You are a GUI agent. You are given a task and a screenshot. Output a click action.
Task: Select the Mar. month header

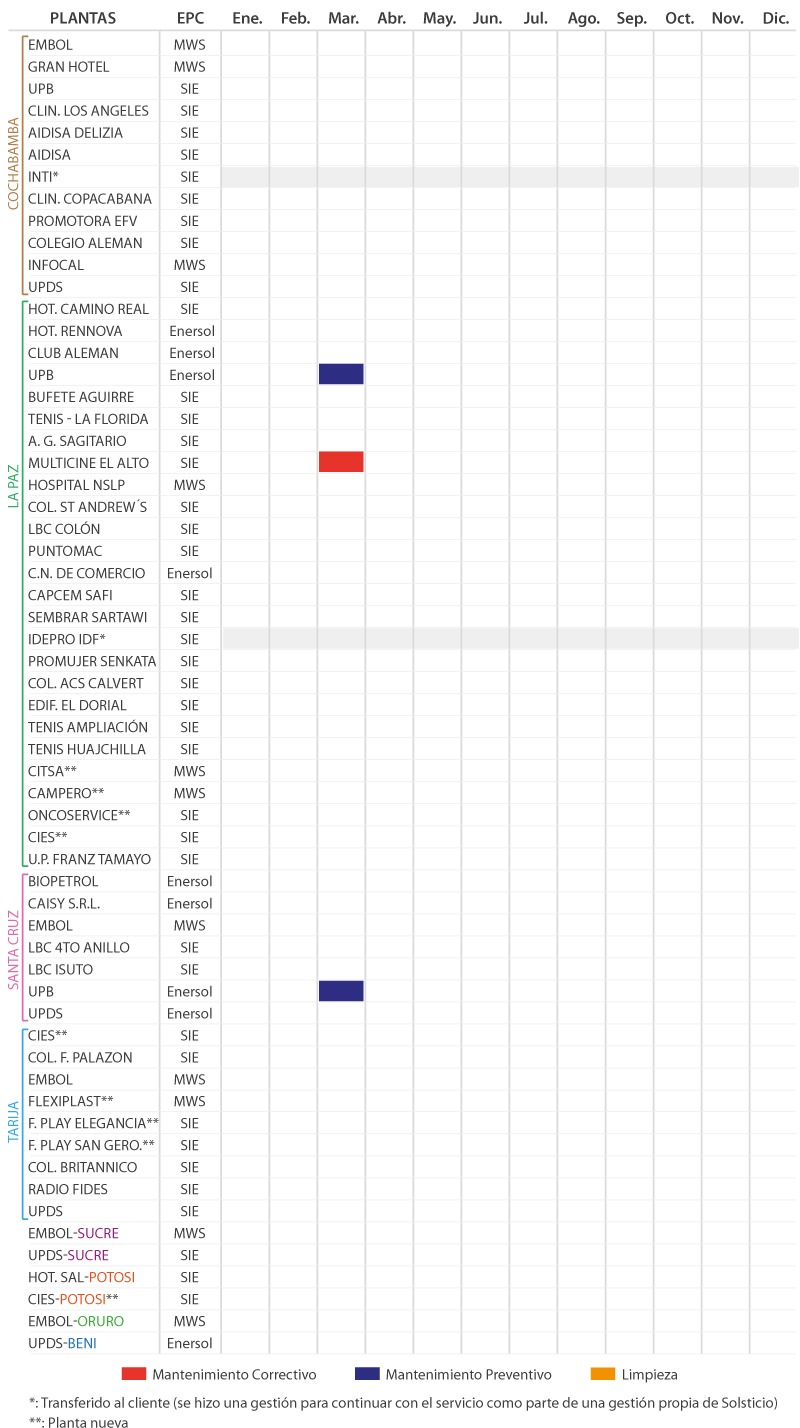(343, 18)
